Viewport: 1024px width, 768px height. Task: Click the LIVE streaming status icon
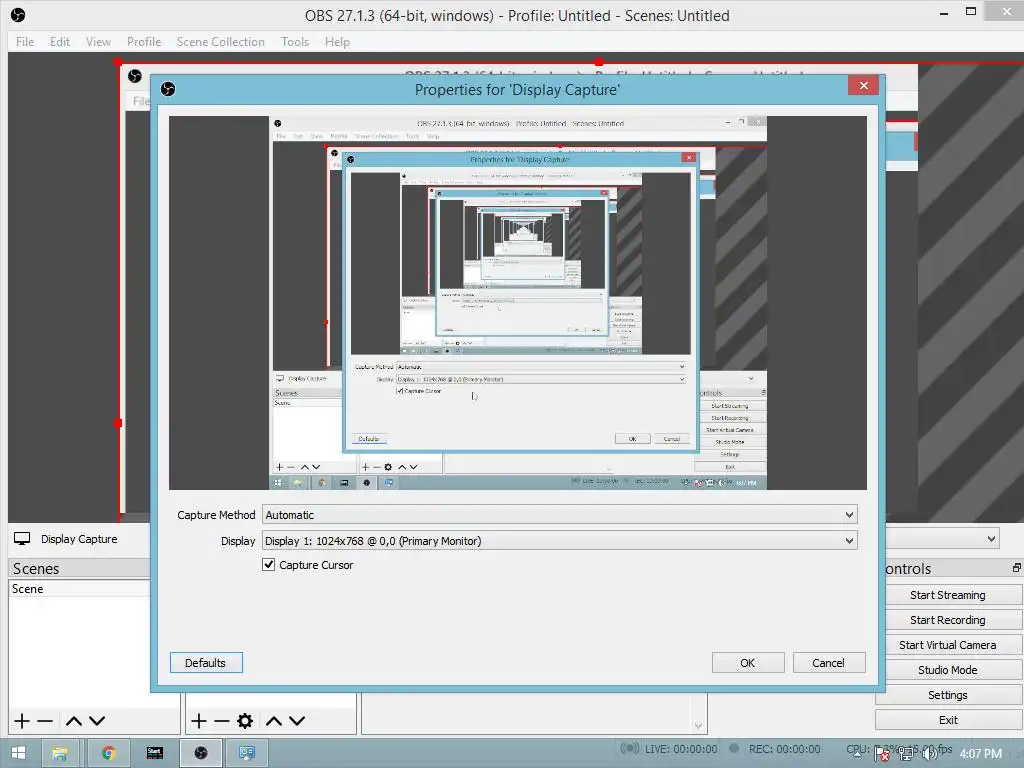[630, 748]
